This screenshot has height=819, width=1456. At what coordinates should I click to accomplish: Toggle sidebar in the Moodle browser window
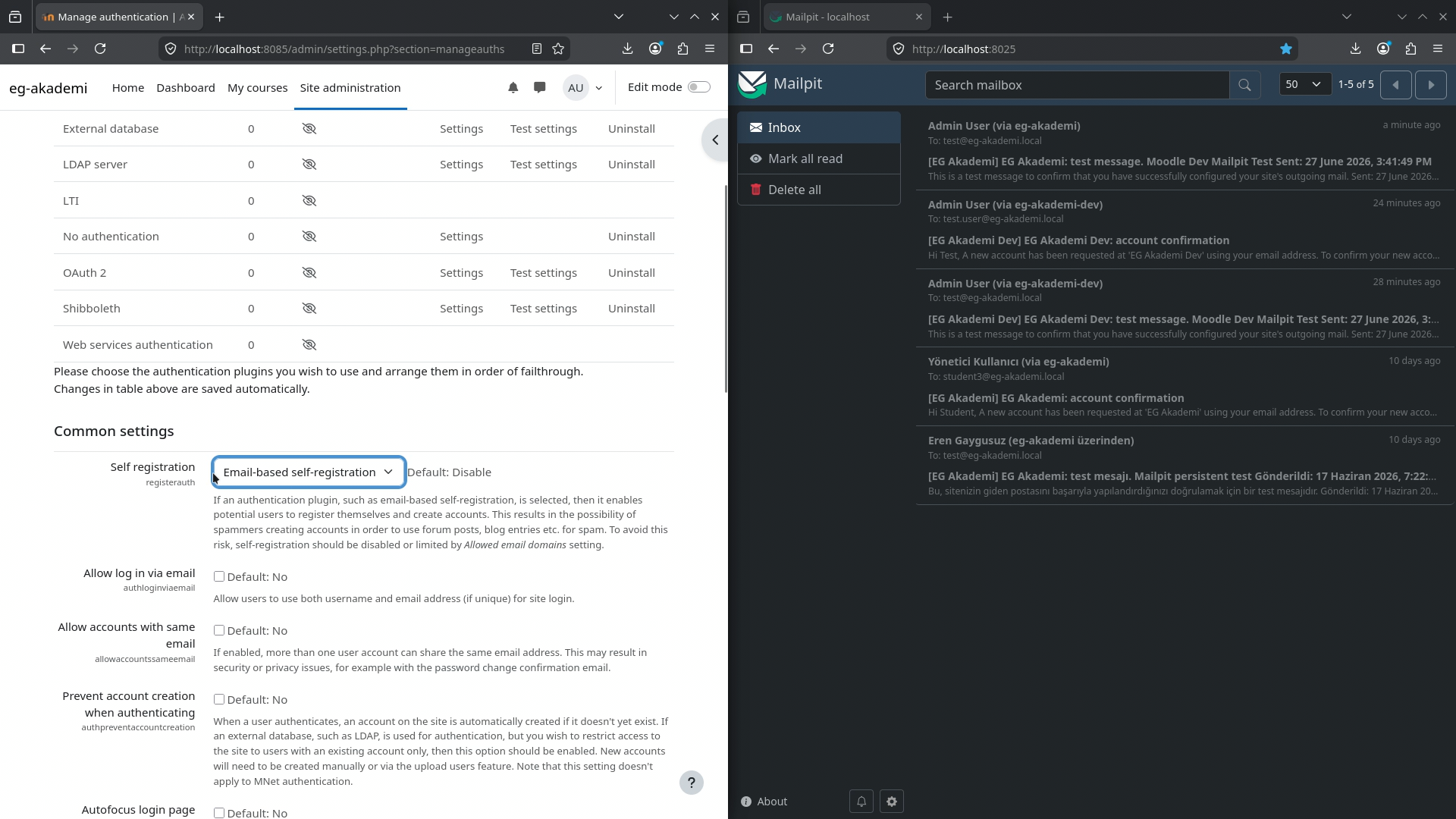click(x=18, y=49)
